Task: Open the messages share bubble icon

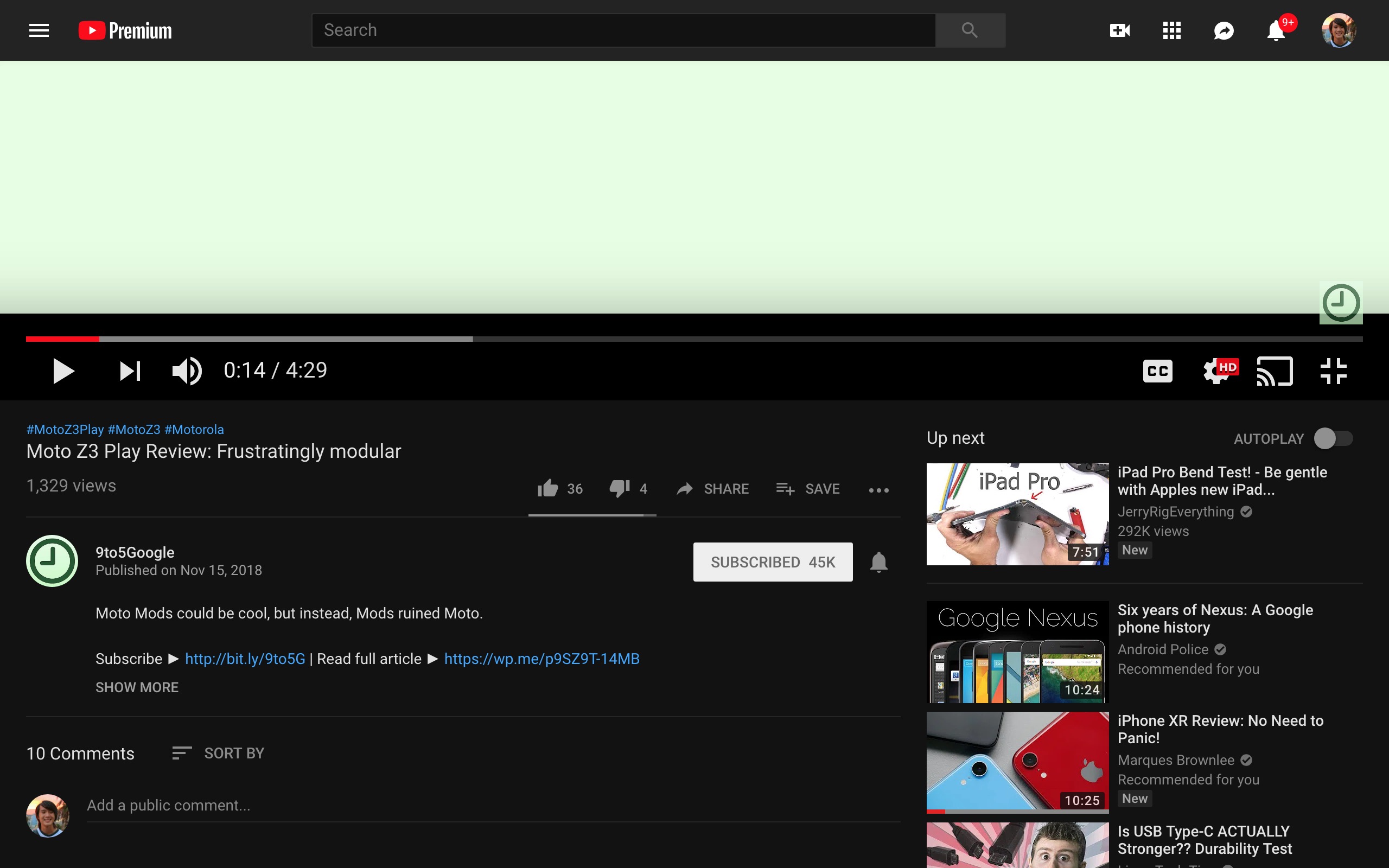Action: pyautogui.click(x=1224, y=30)
